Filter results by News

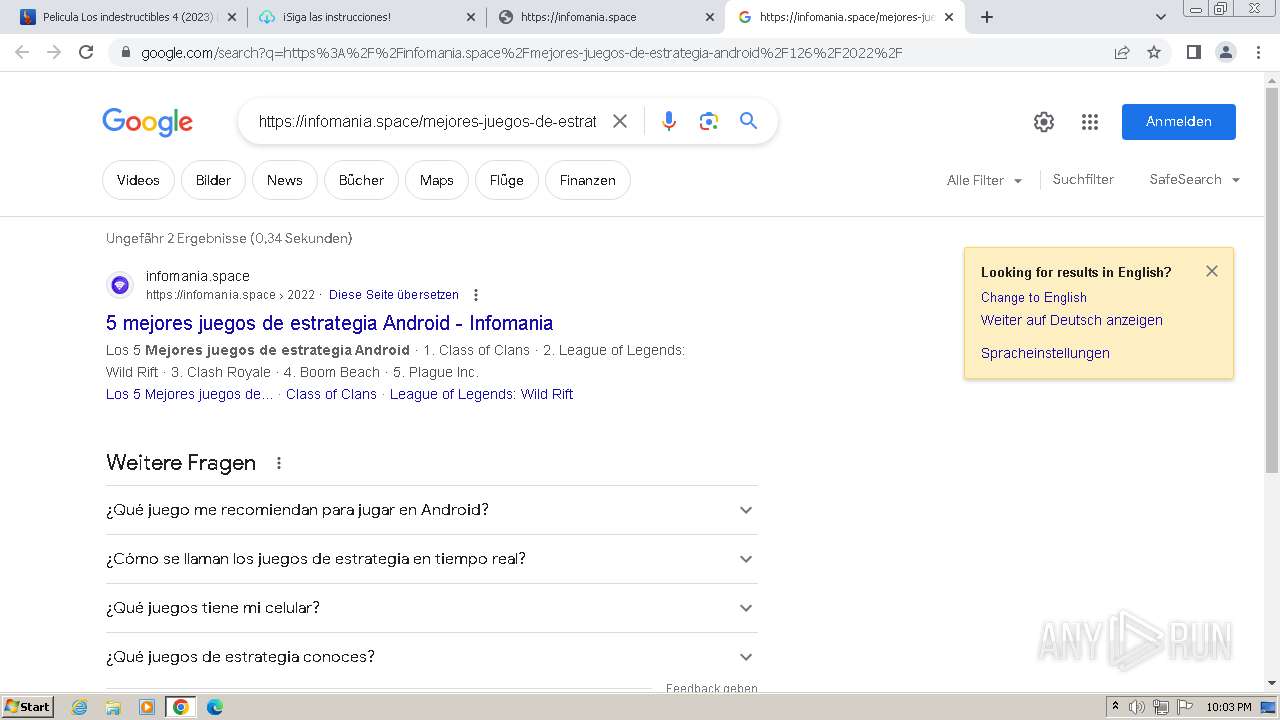click(284, 180)
